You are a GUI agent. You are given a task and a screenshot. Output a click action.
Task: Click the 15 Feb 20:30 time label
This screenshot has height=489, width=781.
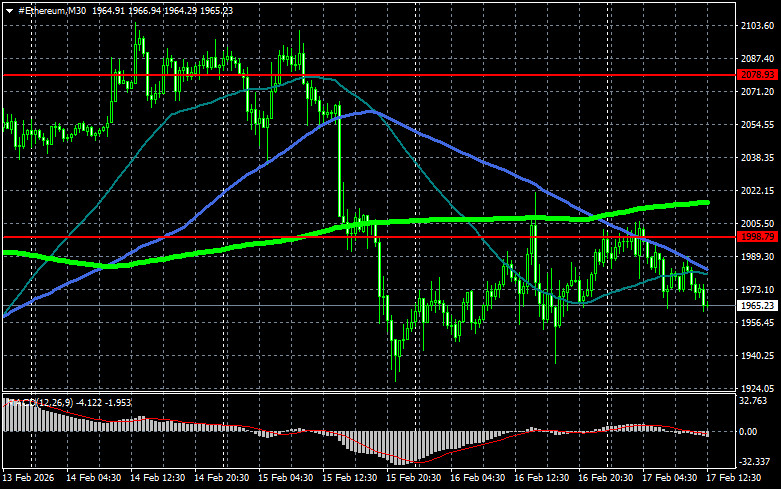coord(413,478)
